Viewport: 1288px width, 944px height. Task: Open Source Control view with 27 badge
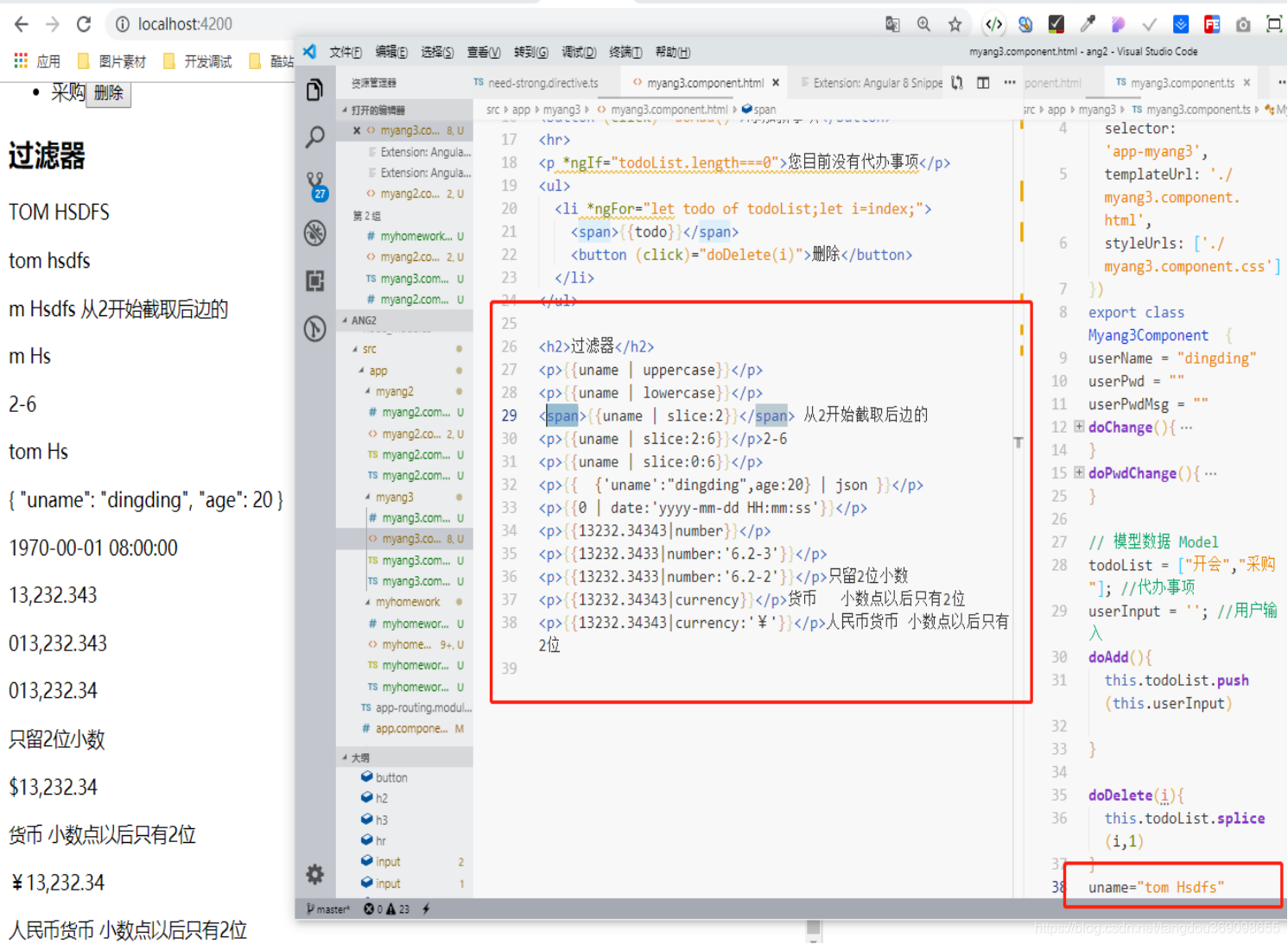click(316, 186)
